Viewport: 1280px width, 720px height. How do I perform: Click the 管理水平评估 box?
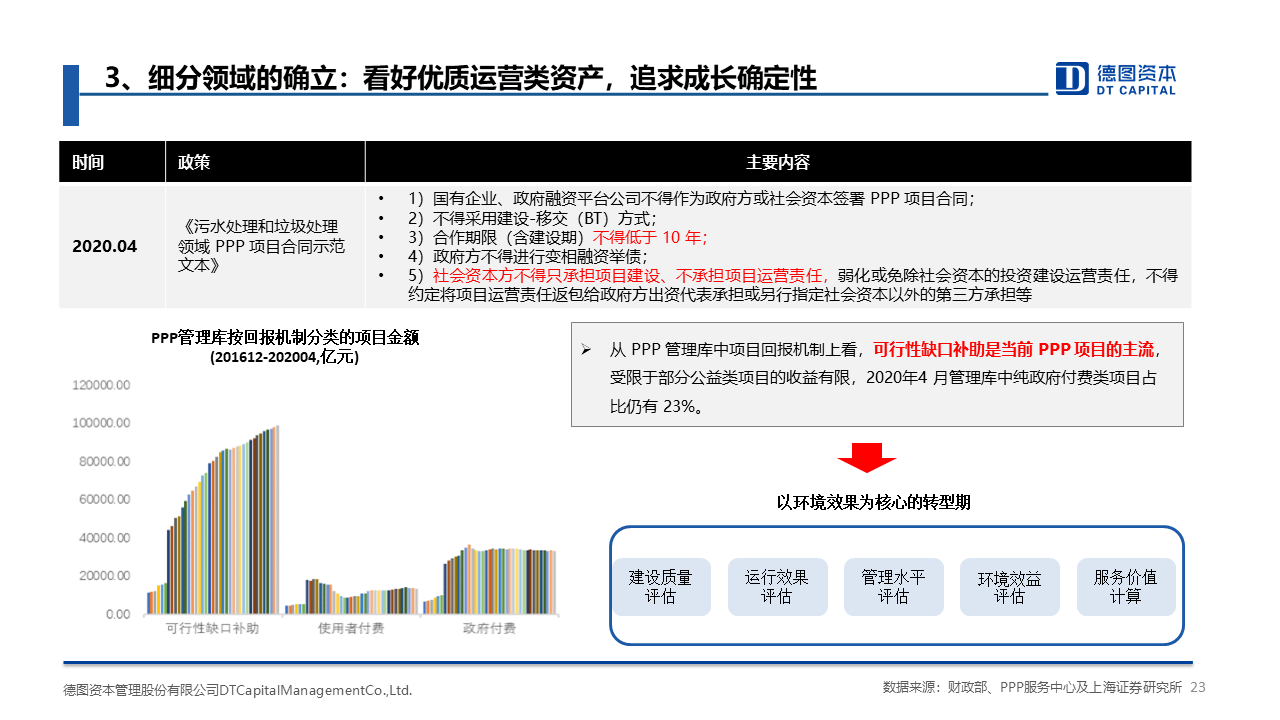(x=893, y=586)
